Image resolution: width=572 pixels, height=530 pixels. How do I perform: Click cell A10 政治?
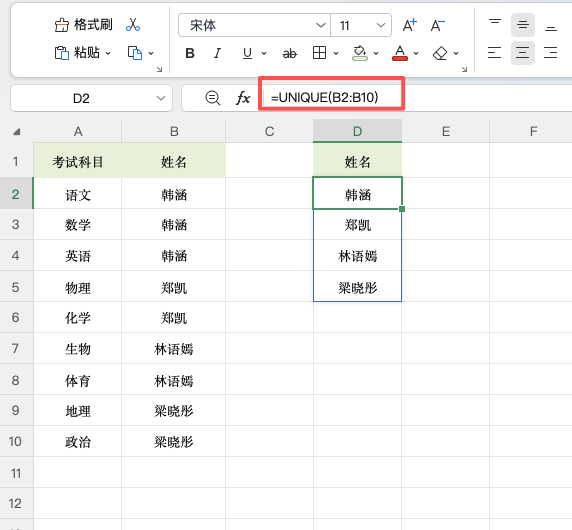click(x=78, y=441)
